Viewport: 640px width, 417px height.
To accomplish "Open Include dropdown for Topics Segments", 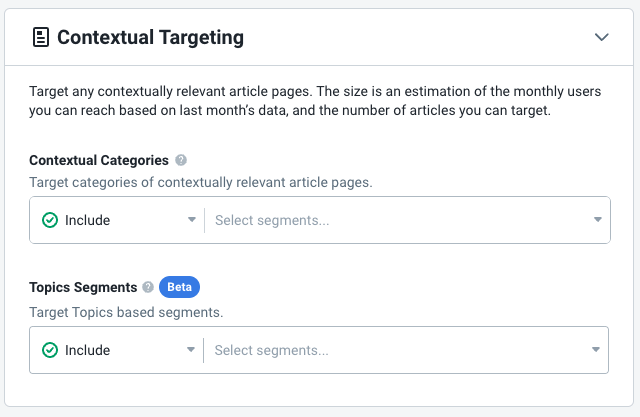I will coord(117,350).
